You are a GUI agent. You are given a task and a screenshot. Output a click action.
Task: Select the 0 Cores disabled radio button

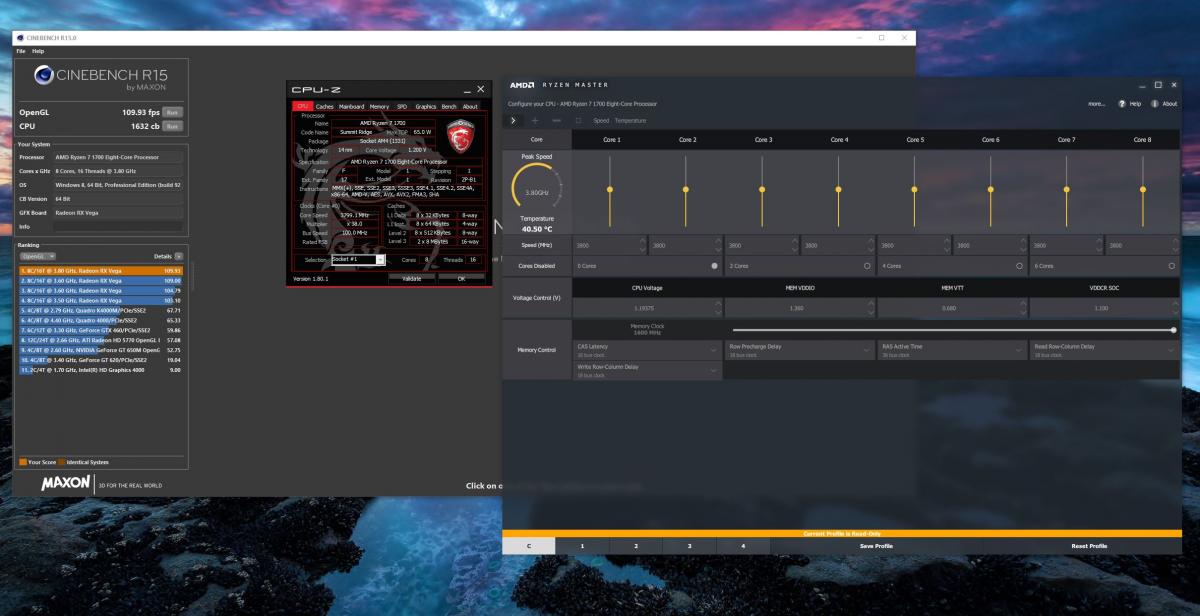pyautogui.click(x=714, y=266)
